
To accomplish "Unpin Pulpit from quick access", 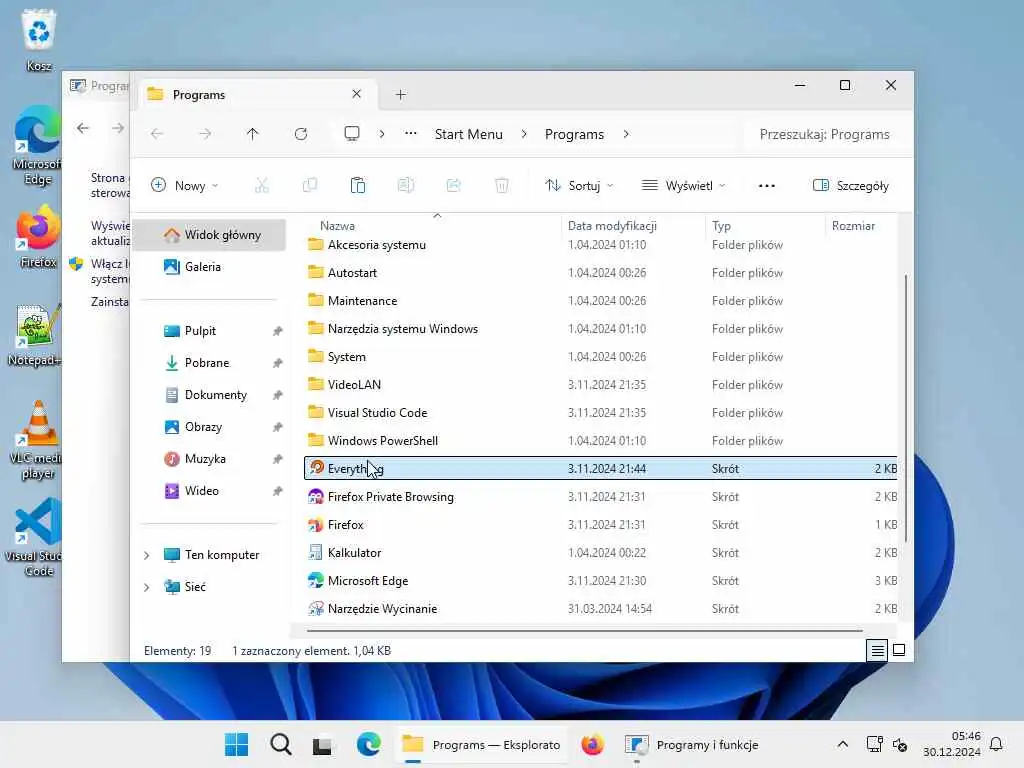I will (278, 331).
